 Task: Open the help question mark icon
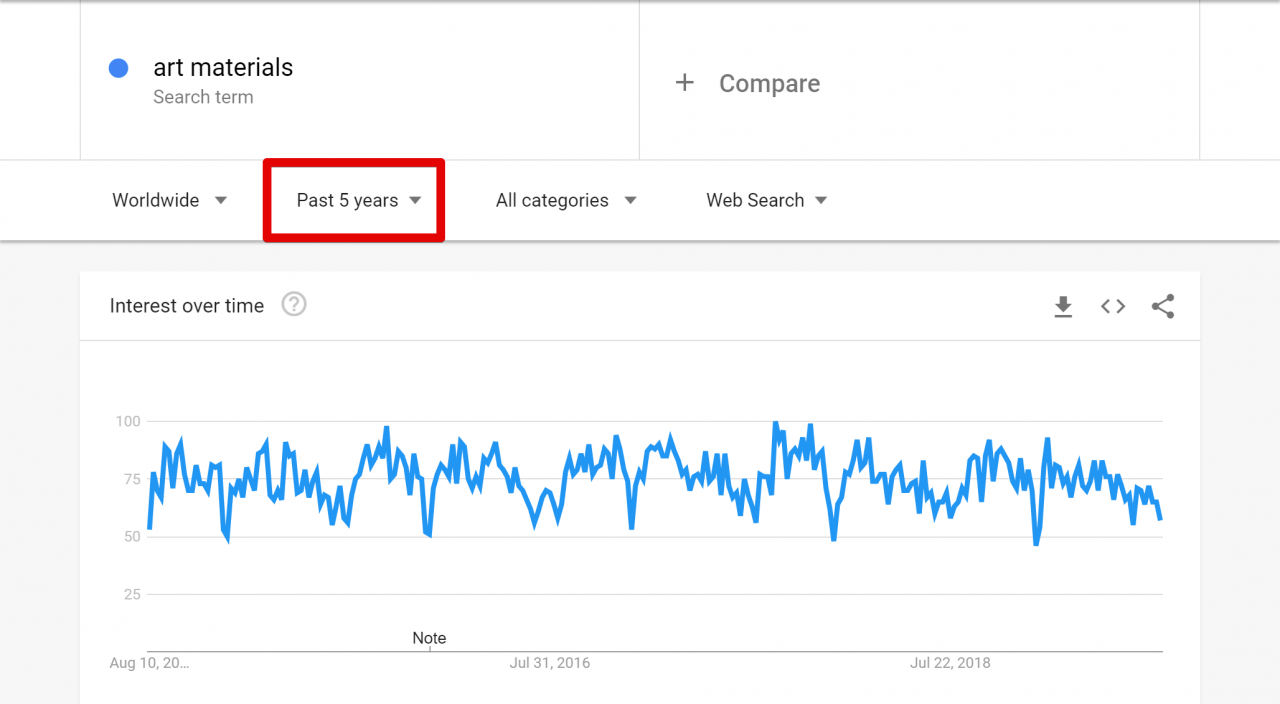(x=294, y=304)
